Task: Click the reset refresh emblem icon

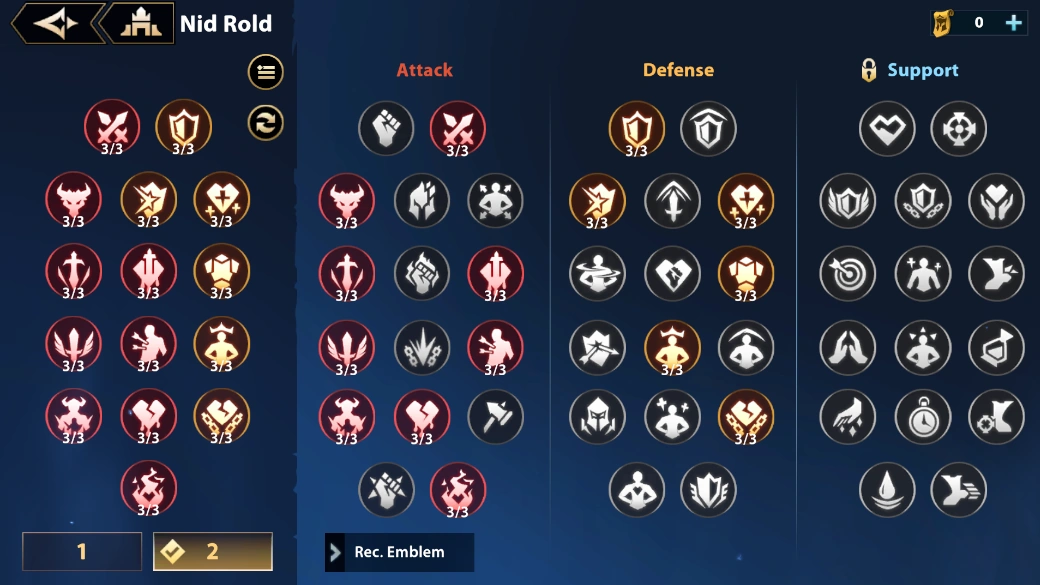Action: click(x=266, y=123)
